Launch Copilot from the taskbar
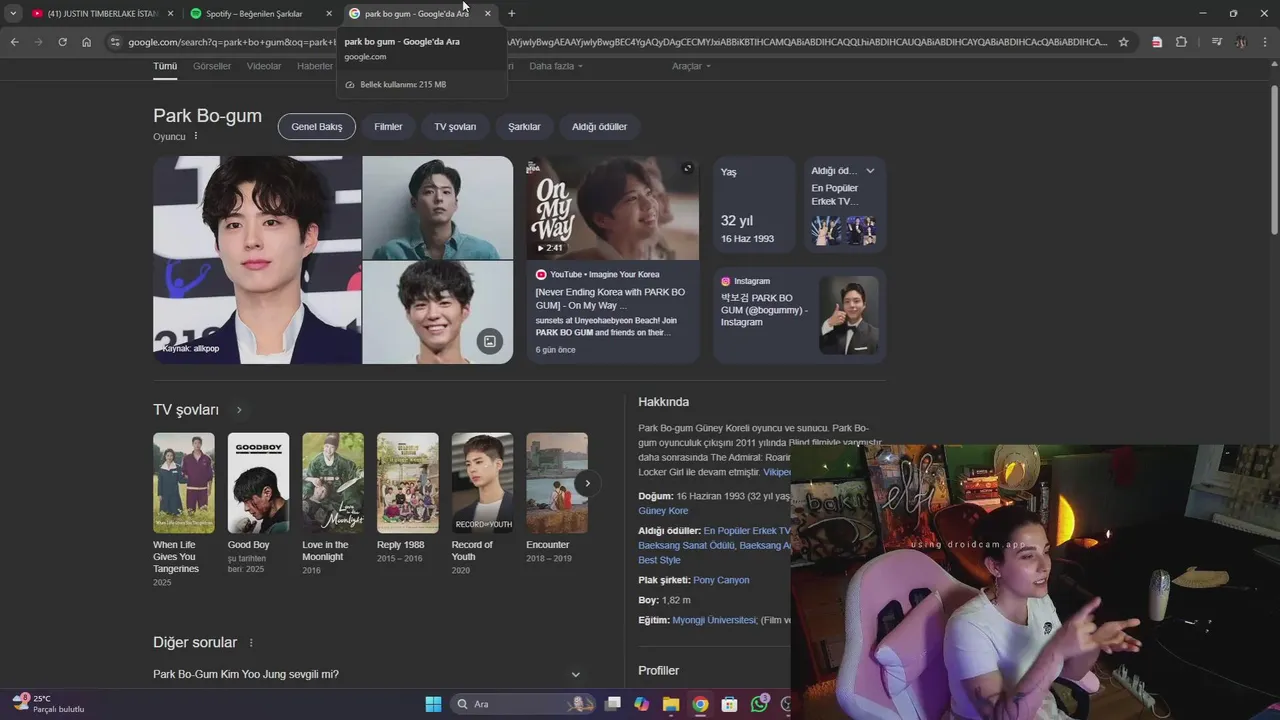The width and height of the screenshot is (1280, 720). click(x=642, y=704)
